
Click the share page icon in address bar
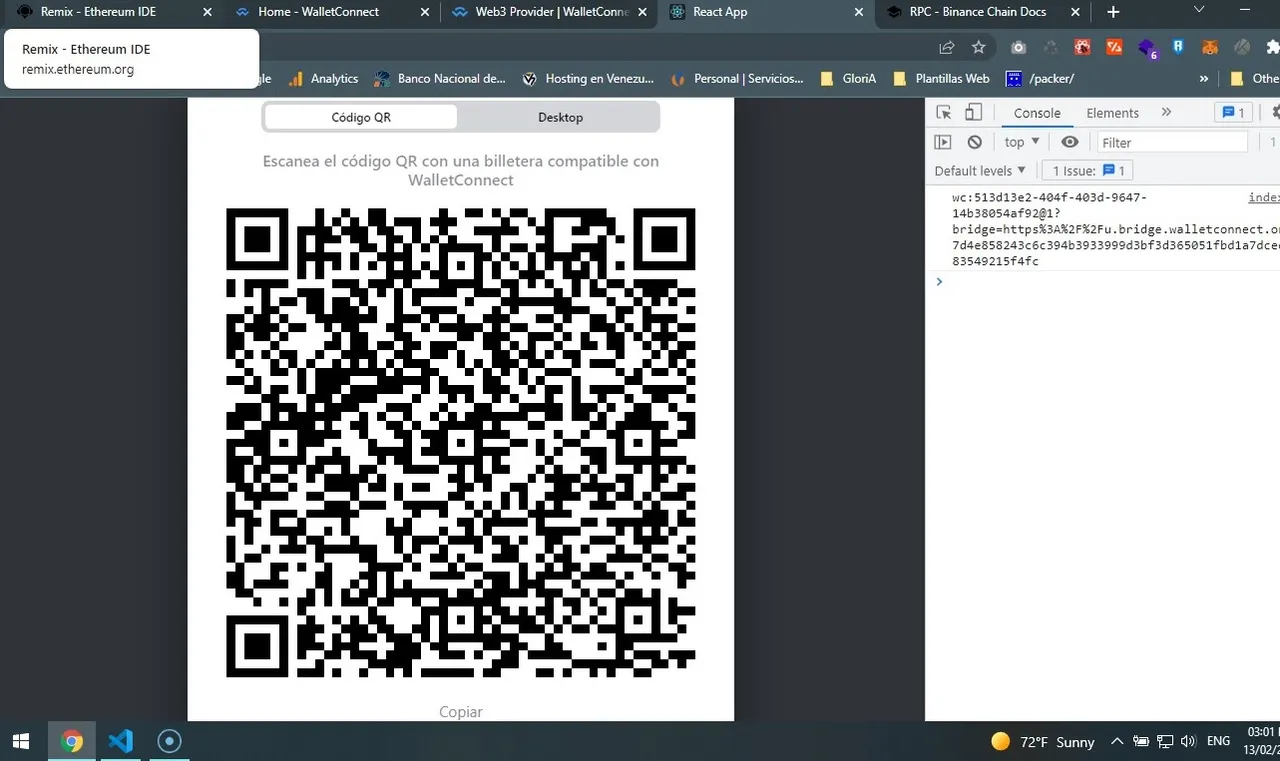947,47
